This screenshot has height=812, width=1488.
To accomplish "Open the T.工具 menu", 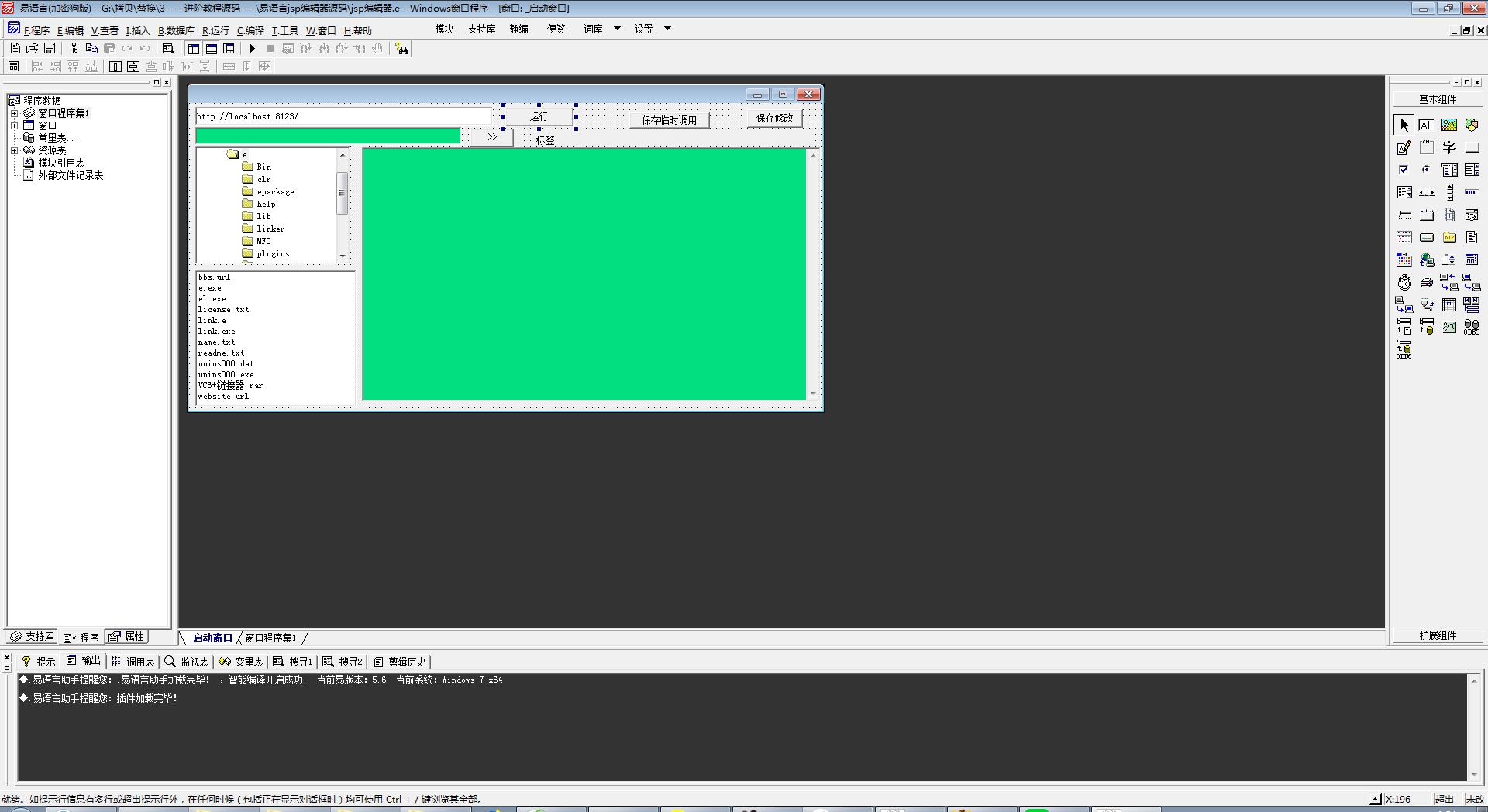I will (285, 31).
